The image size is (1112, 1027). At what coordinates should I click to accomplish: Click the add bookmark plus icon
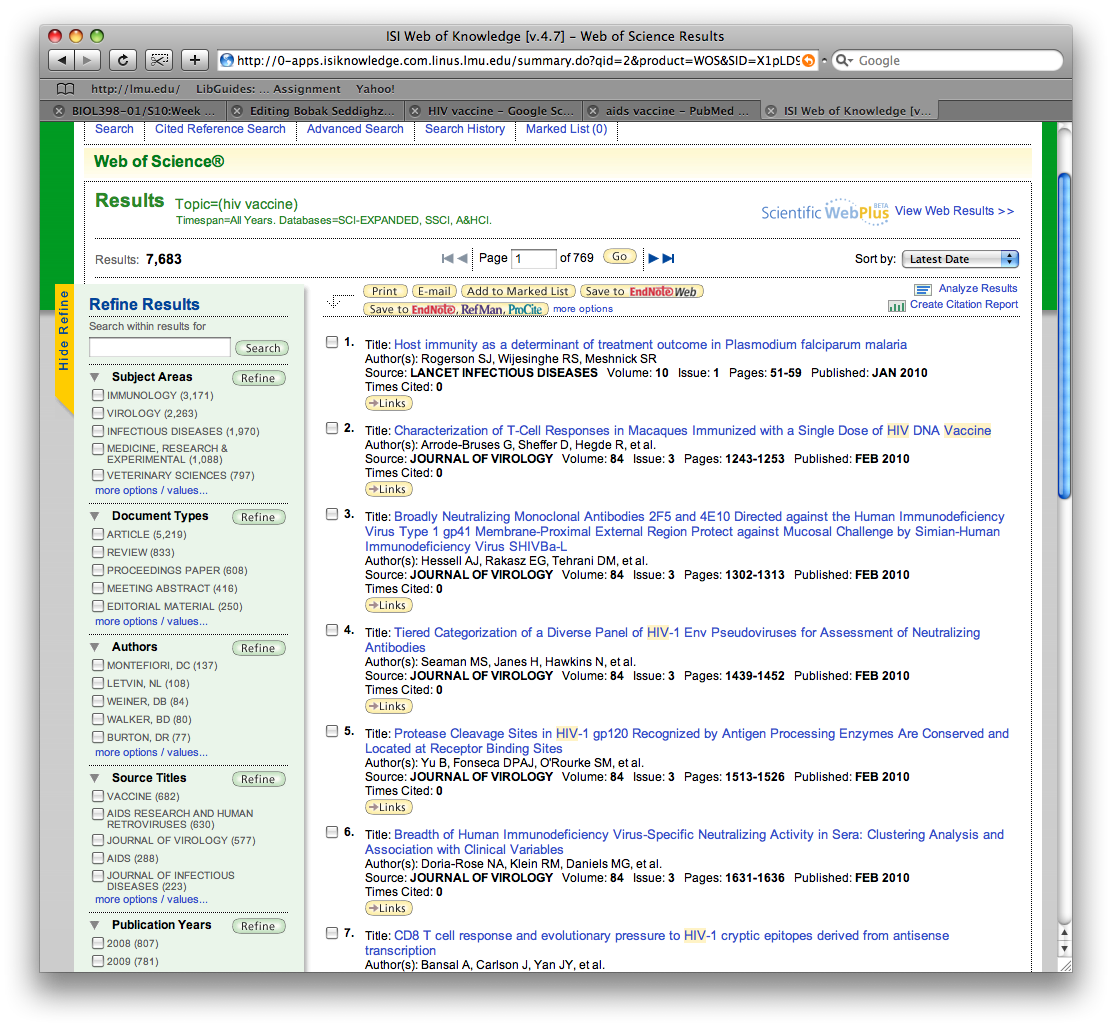point(194,60)
